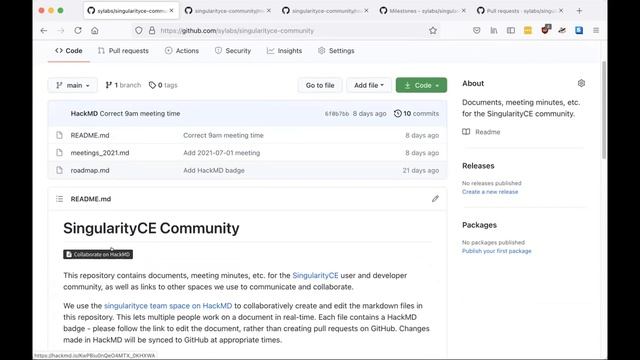Click Create a new release link
The image size is (640, 360).
point(490,192)
